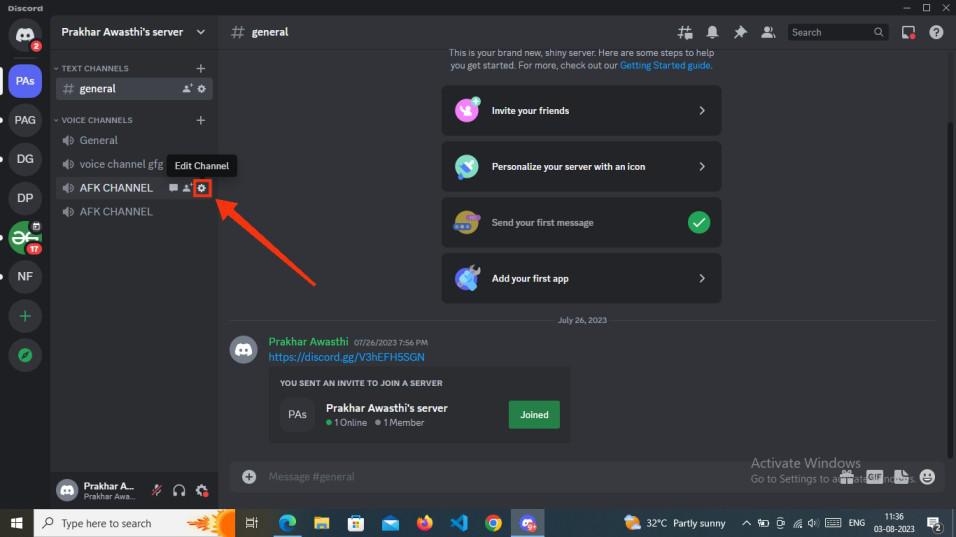Switch to the NF server
The height and width of the screenshot is (537, 956).
25,277
